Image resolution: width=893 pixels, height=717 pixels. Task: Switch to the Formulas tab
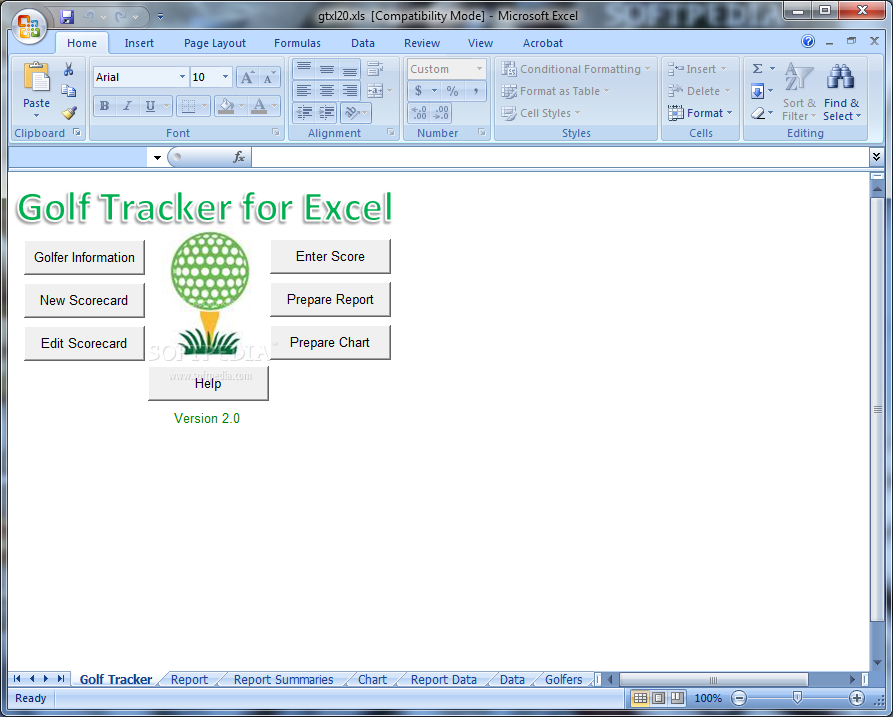297,43
